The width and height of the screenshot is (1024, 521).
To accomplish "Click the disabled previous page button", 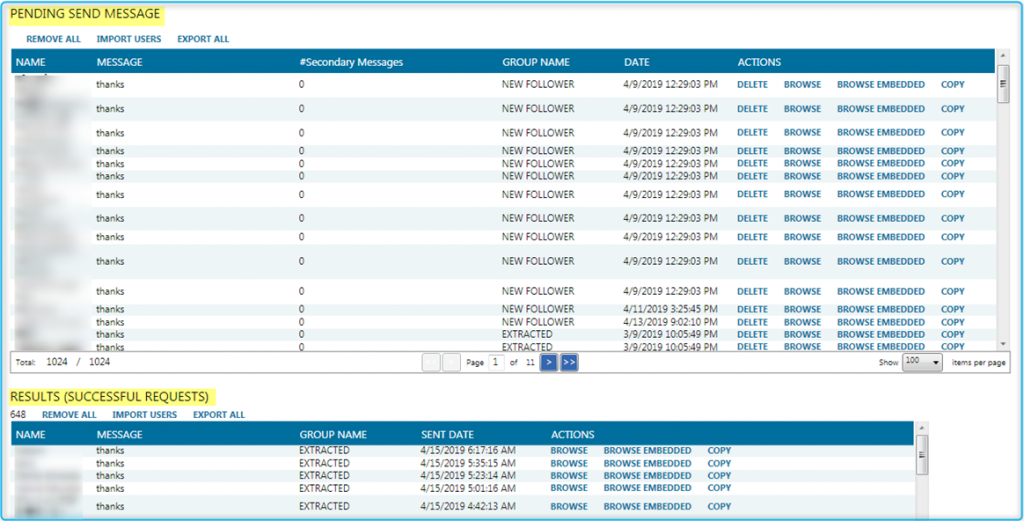I will [451, 363].
